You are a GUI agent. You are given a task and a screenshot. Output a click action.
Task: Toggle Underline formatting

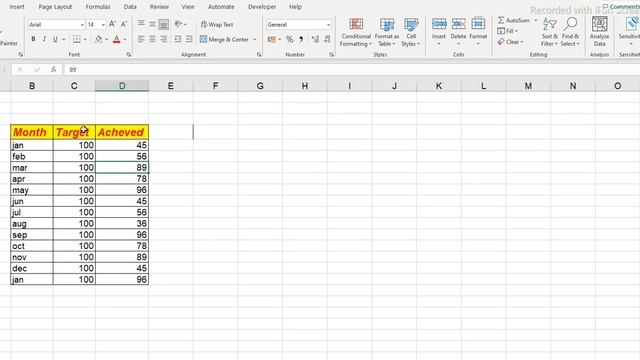(55, 39)
